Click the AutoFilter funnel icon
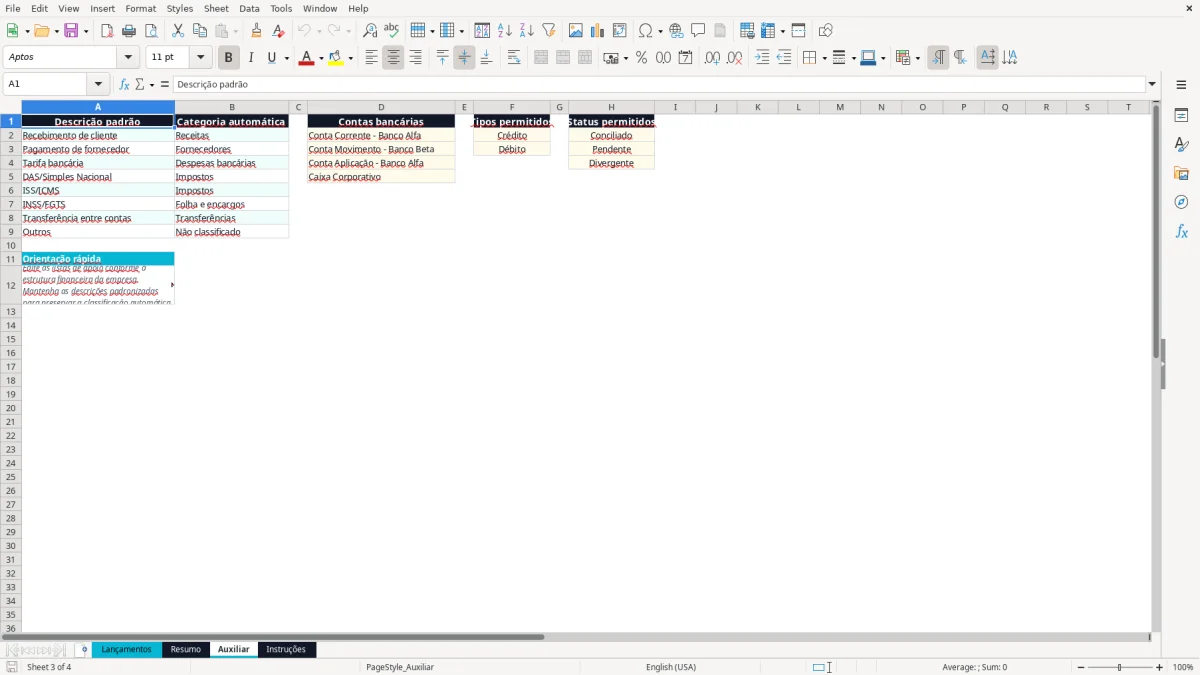This screenshot has width=1200, height=675. (x=549, y=31)
